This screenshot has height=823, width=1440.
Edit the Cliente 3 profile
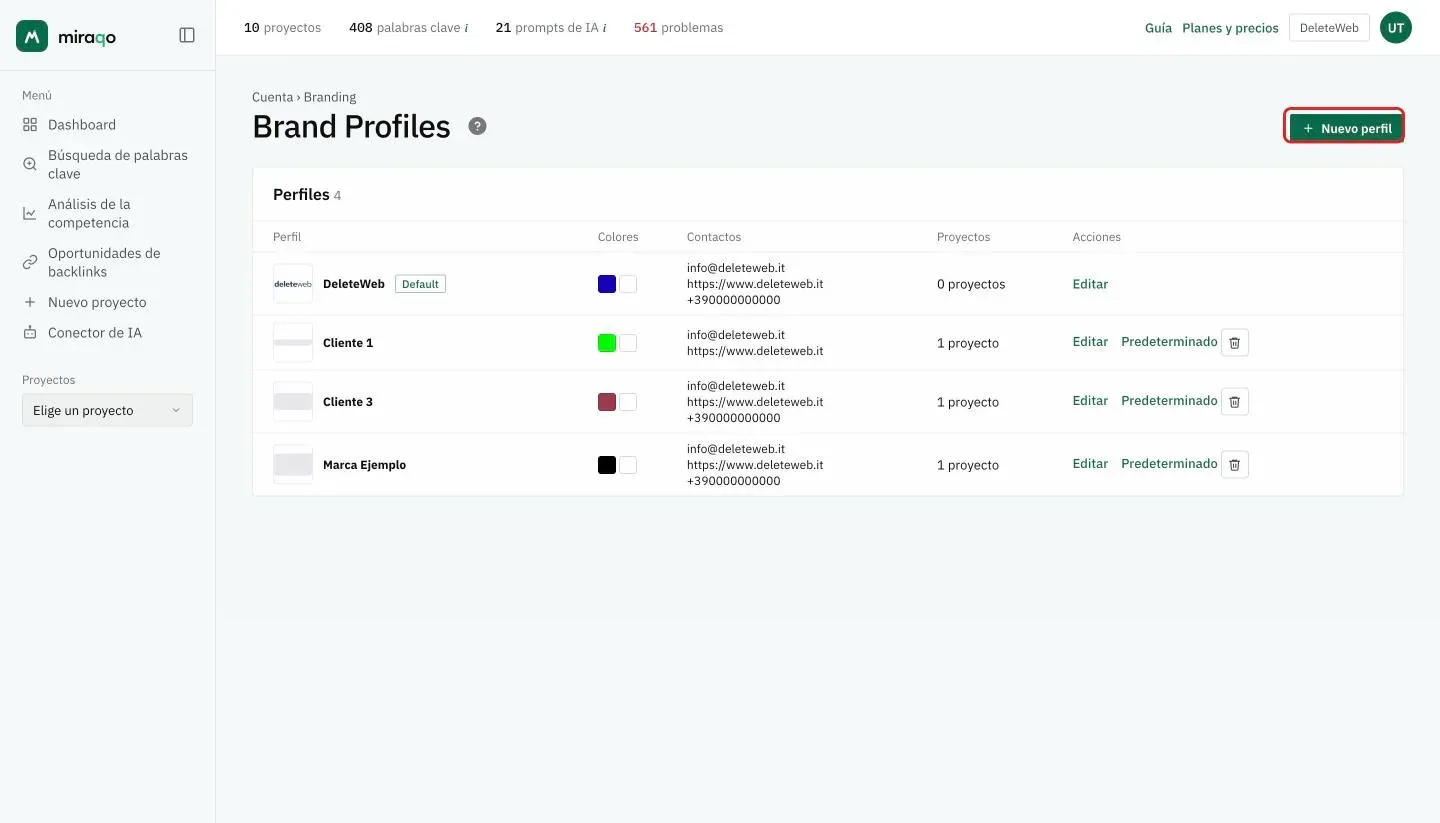pyautogui.click(x=1090, y=401)
